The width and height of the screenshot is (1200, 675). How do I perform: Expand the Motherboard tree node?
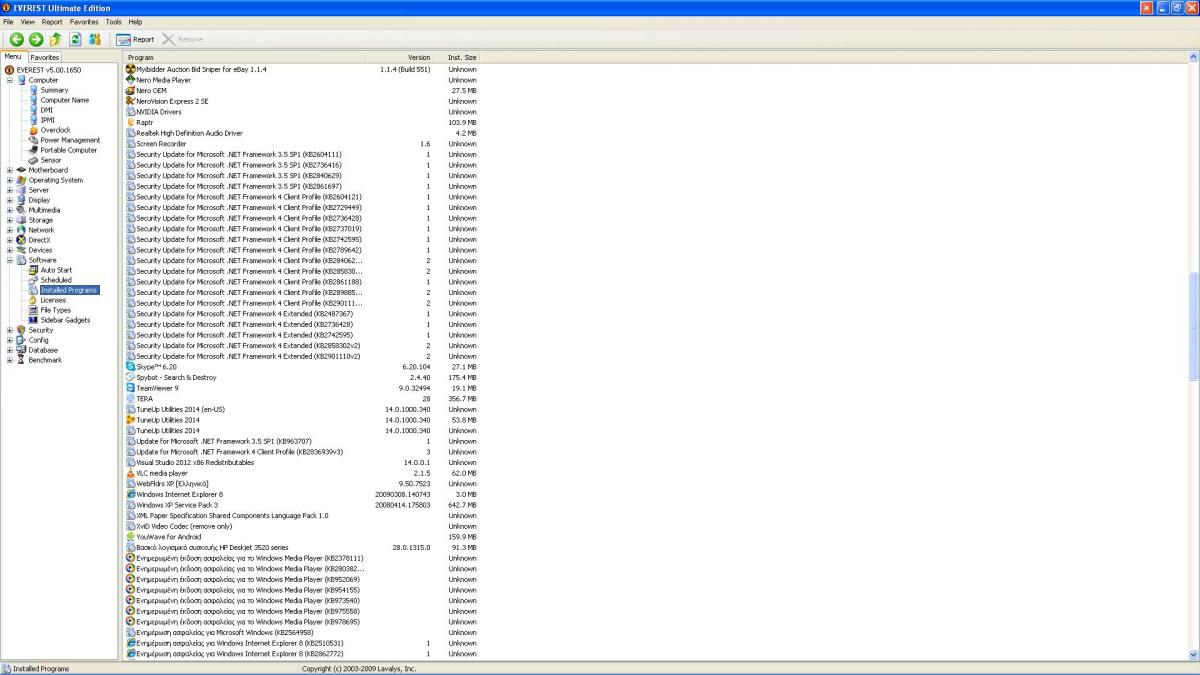click(10, 170)
